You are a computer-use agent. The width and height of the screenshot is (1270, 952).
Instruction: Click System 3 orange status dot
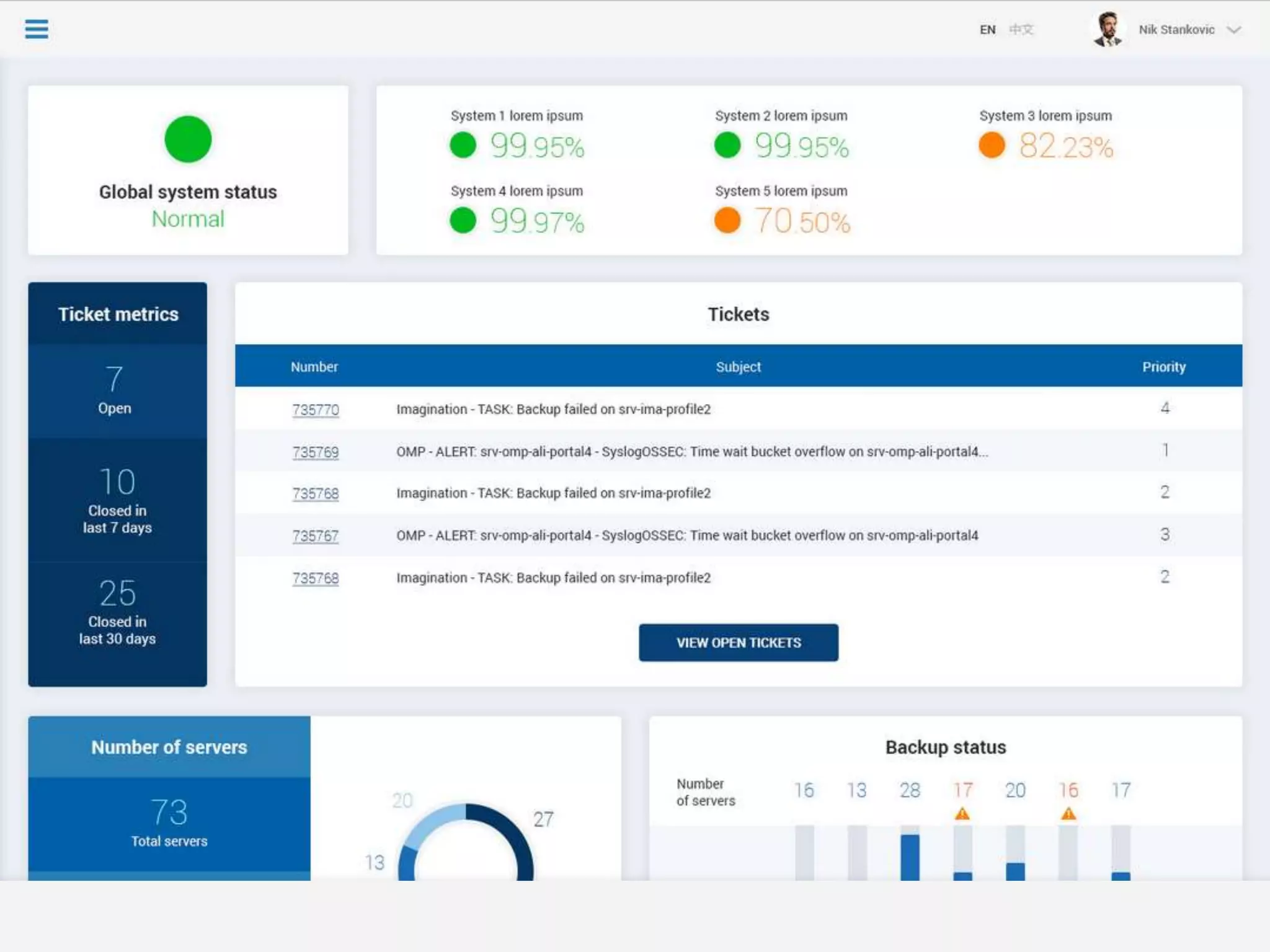(992, 146)
